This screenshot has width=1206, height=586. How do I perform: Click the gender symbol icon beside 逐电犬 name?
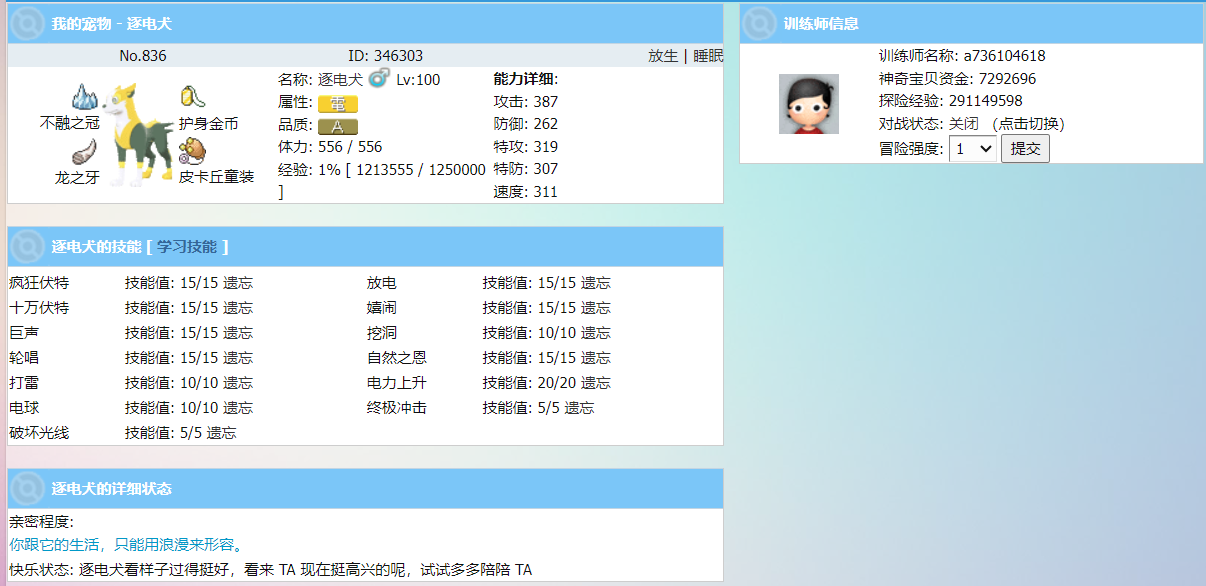(x=378, y=79)
